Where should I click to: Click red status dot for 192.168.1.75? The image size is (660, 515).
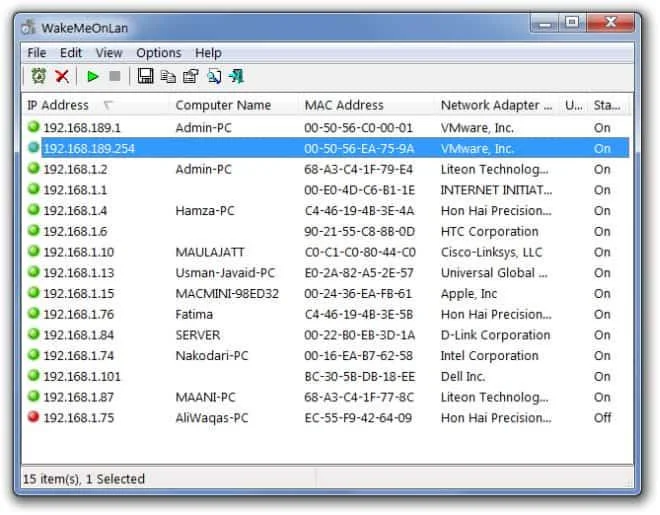(x=33, y=417)
